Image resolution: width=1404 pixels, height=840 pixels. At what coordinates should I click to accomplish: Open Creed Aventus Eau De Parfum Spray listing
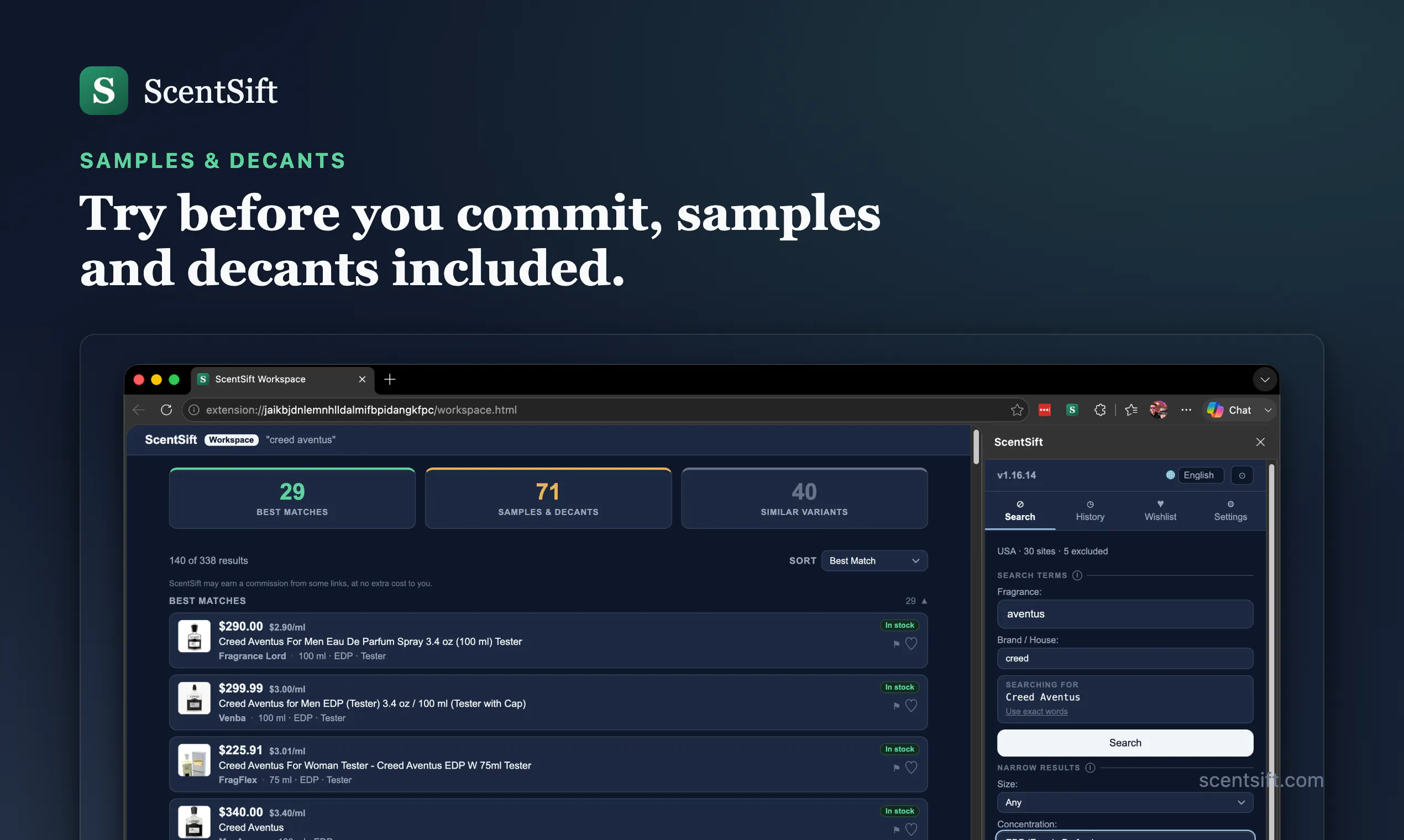pyautogui.click(x=370, y=641)
